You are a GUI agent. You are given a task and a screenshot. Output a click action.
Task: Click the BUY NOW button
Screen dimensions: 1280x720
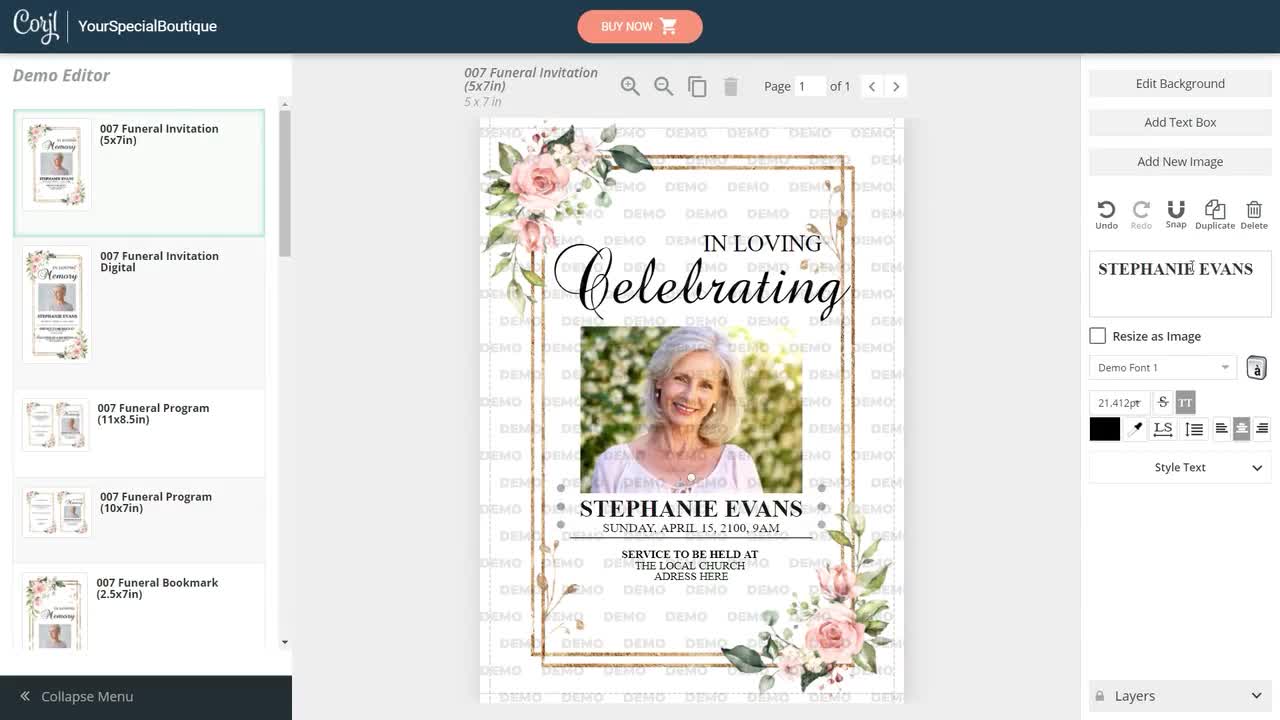[640, 26]
